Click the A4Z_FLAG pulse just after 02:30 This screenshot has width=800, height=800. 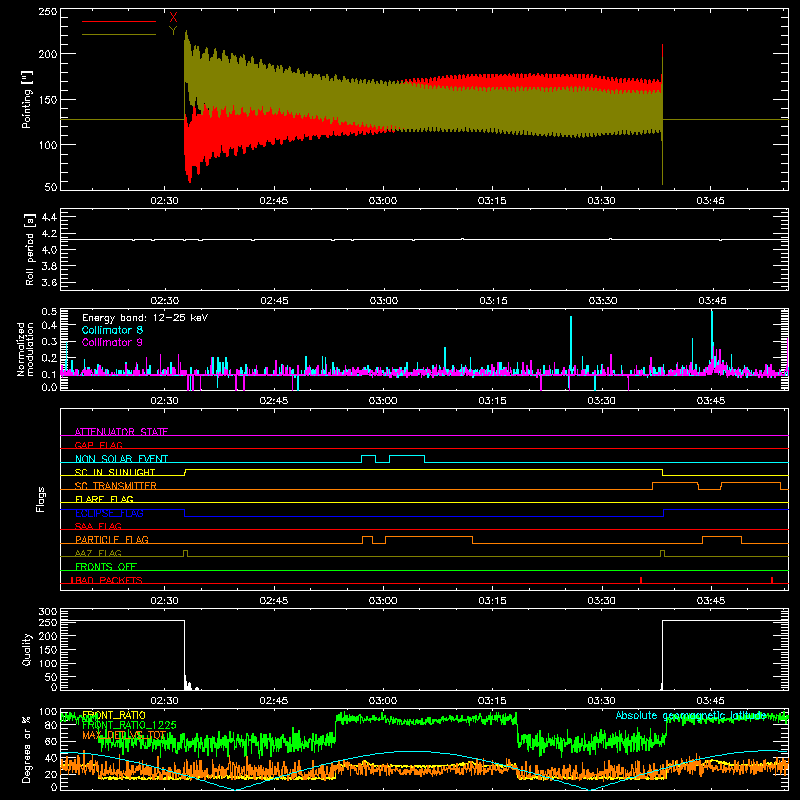point(185,554)
